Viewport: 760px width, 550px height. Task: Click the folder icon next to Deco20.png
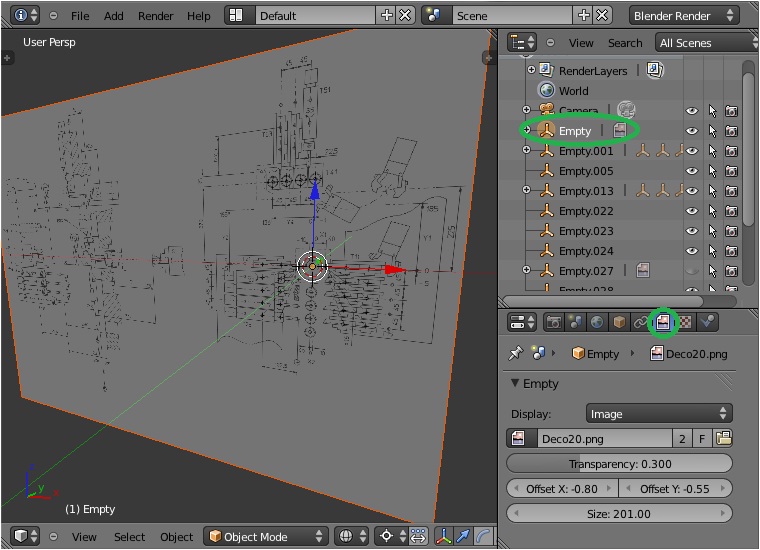tap(723, 438)
